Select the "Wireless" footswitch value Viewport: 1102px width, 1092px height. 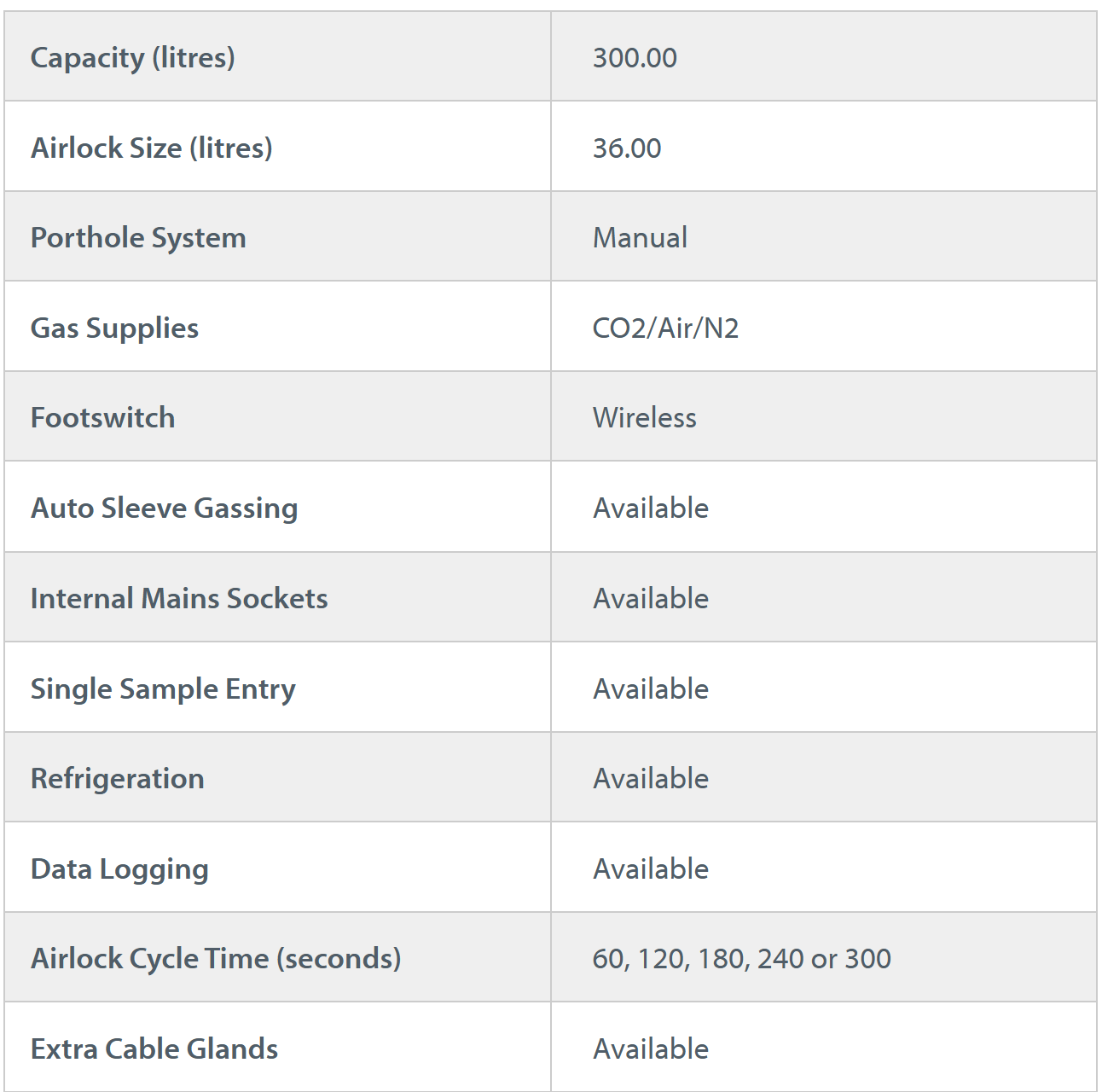(644, 418)
